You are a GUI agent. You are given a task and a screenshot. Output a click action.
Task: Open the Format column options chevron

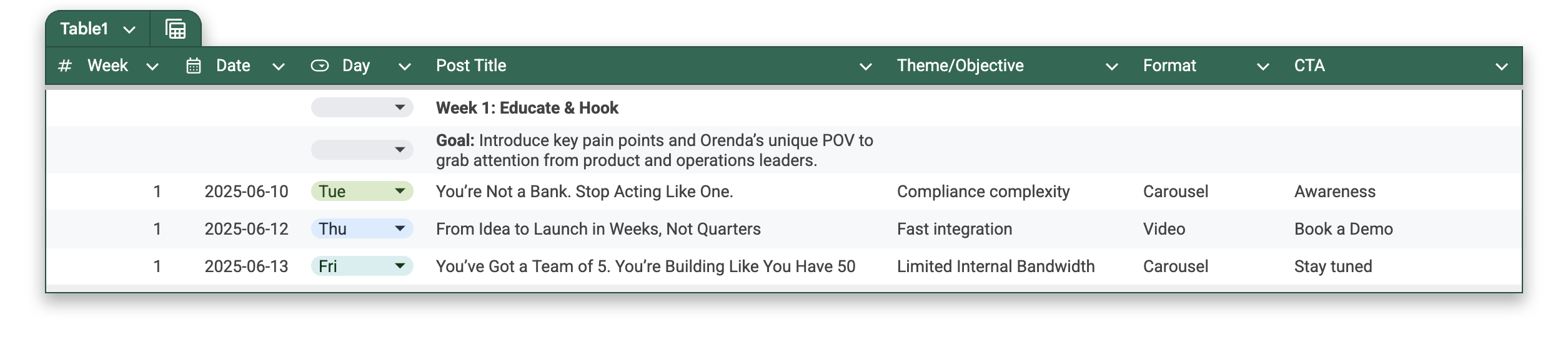tap(1263, 66)
